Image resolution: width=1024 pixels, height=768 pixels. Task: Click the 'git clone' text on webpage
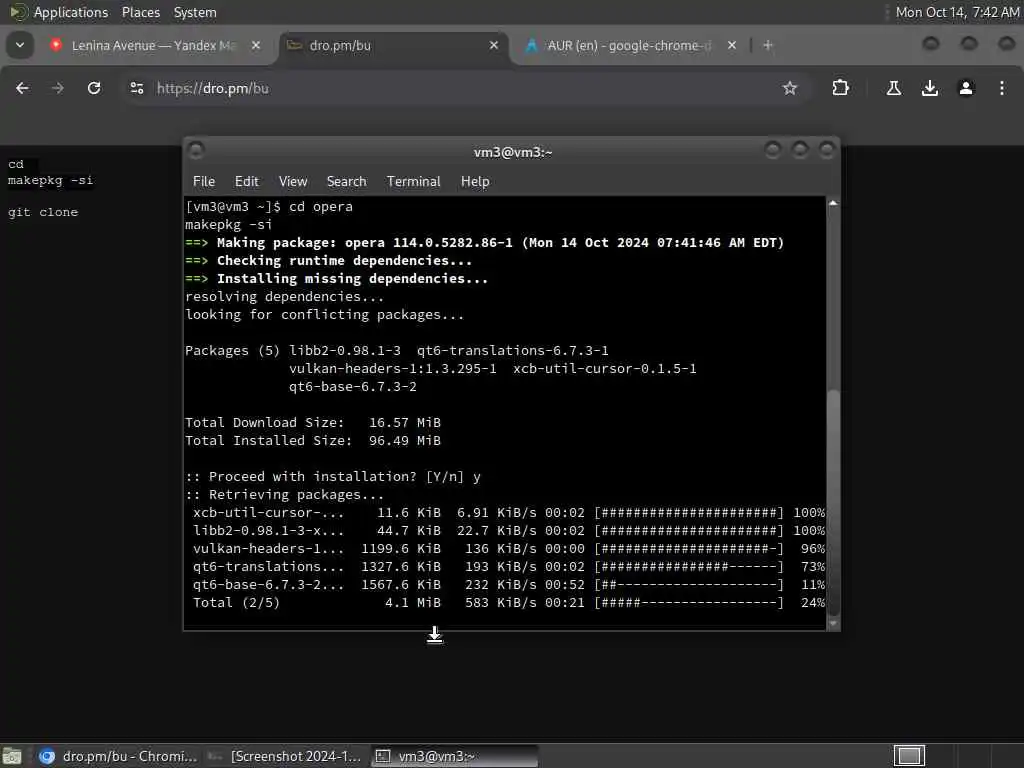coord(42,212)
